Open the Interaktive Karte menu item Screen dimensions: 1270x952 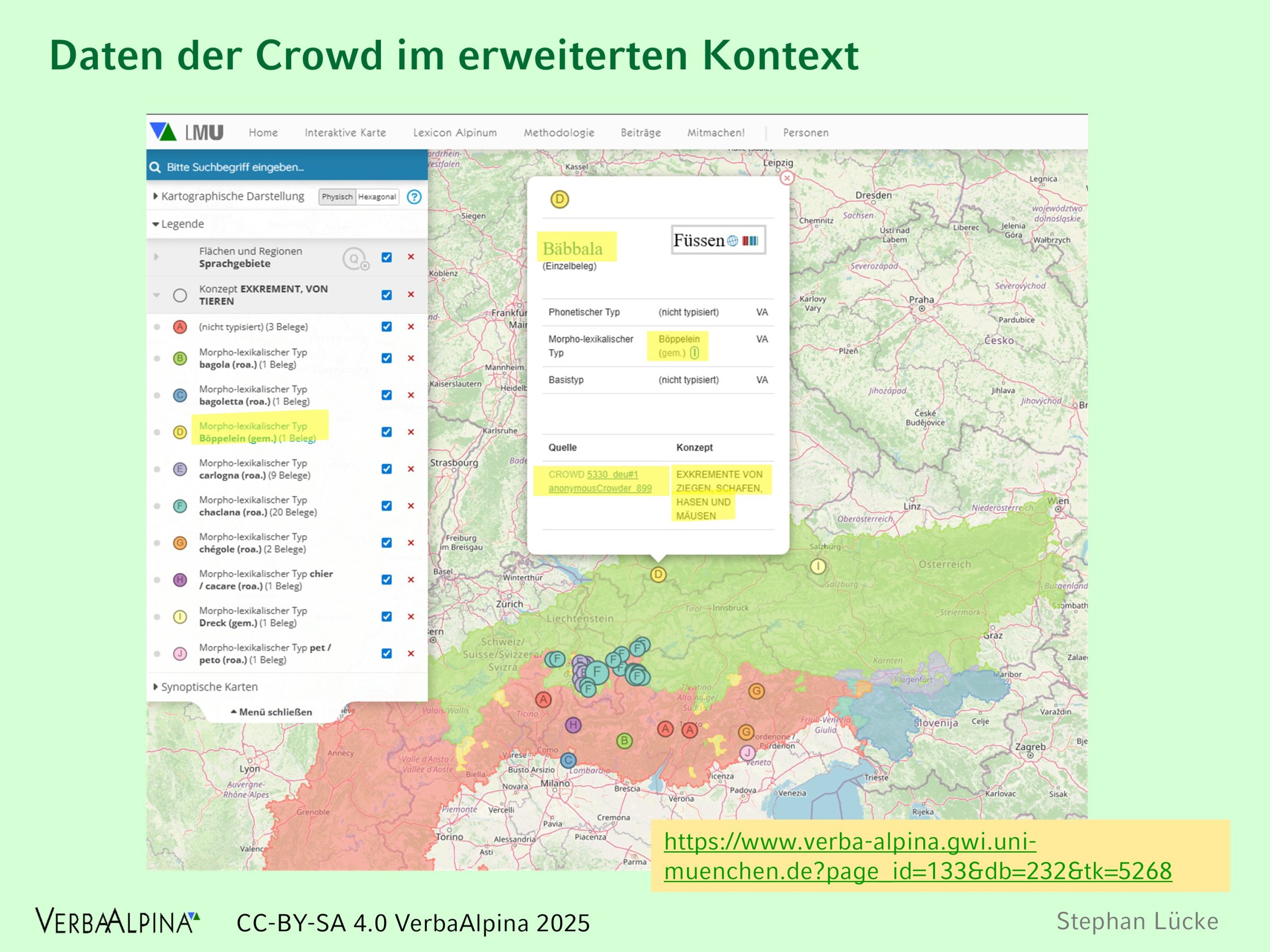point(345,132)
